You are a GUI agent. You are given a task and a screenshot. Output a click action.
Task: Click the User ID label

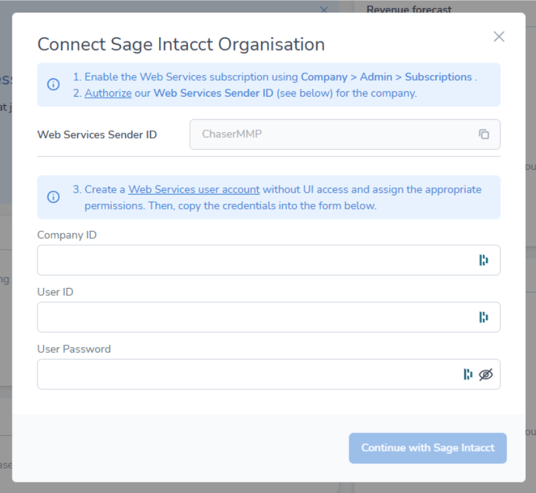55,292
